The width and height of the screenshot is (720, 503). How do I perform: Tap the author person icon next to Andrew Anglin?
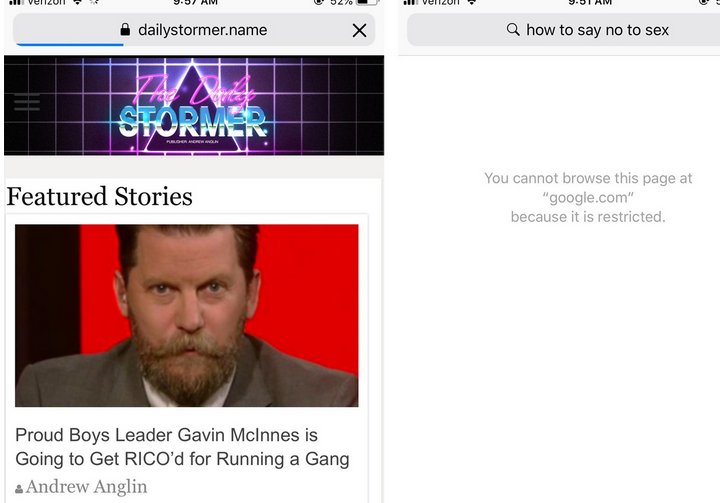pyautogui.click(x=19, y=489)
